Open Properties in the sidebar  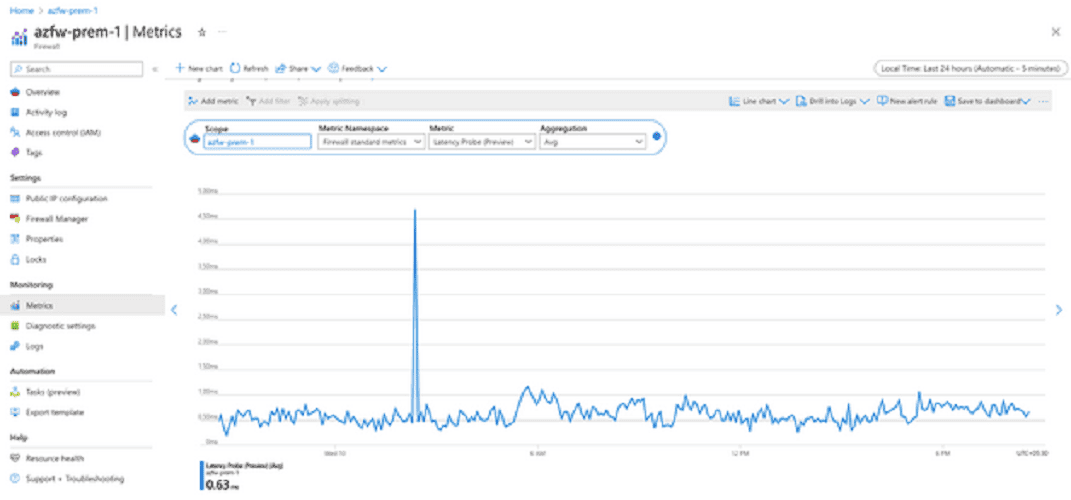point(44,239)
